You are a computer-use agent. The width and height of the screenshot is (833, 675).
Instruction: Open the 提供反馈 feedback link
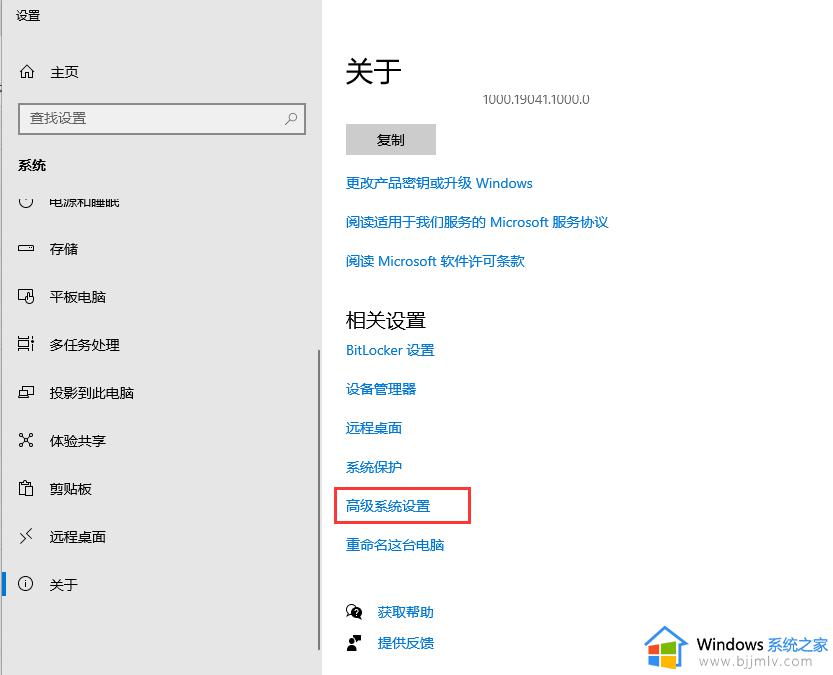point(406,643)
